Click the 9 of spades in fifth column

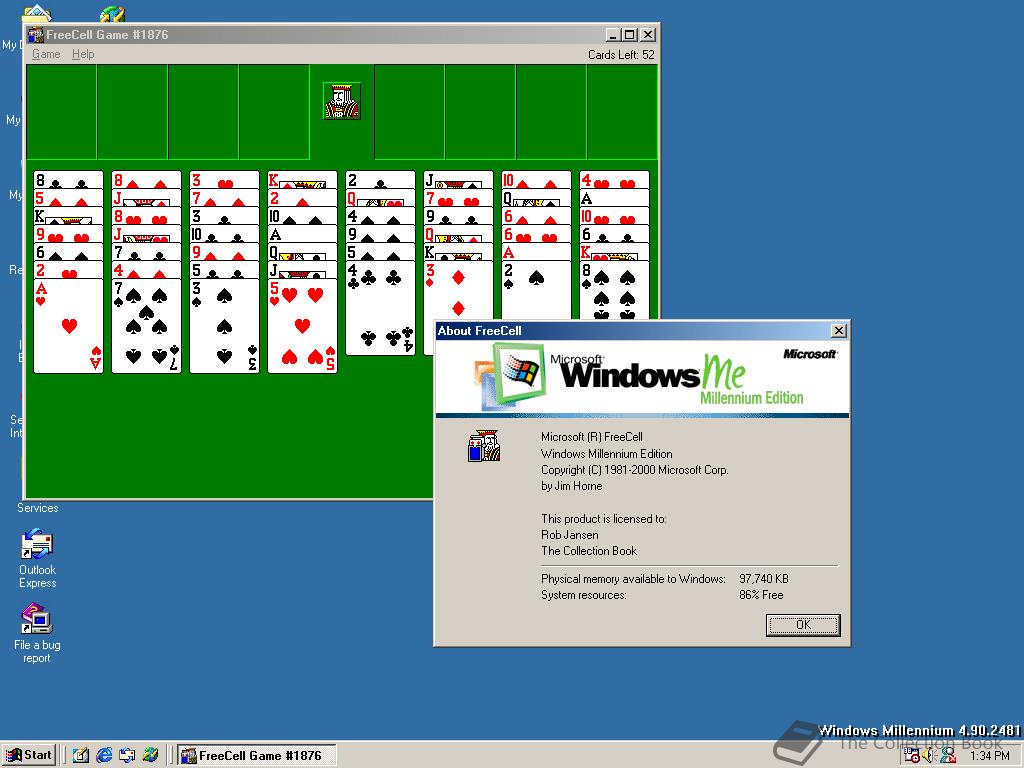point(380,234)
